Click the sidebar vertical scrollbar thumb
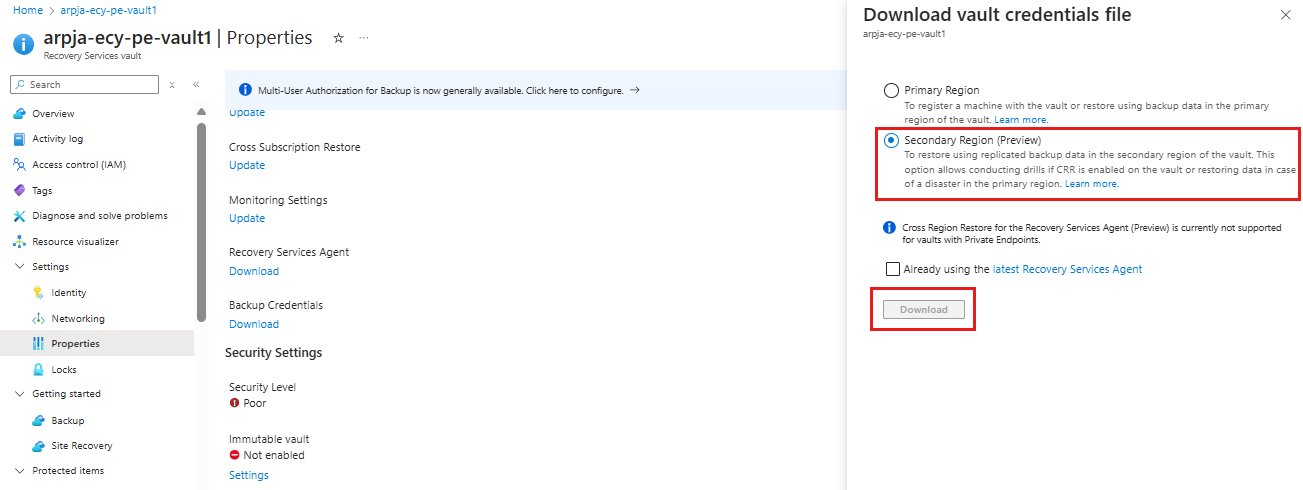 click(x=201, y=222)
